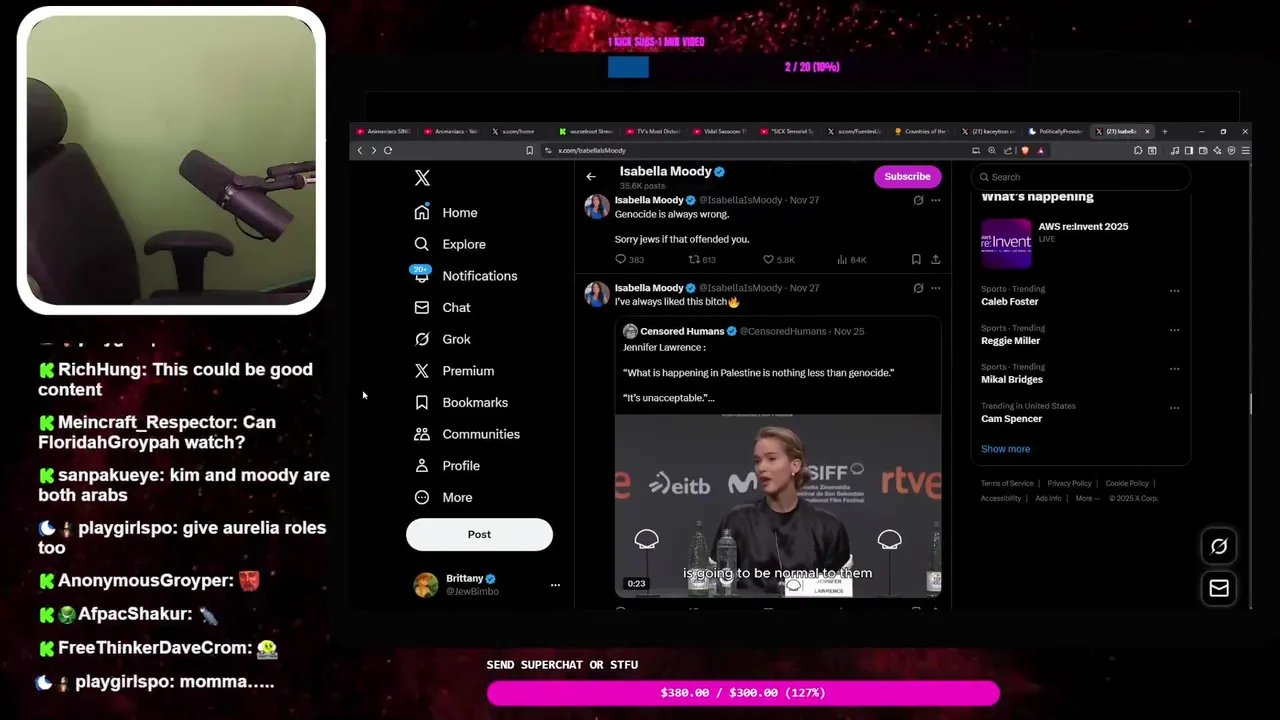Open more options on 'always liked' post
Screen dimensions: 1280x720
pos(936,289)
